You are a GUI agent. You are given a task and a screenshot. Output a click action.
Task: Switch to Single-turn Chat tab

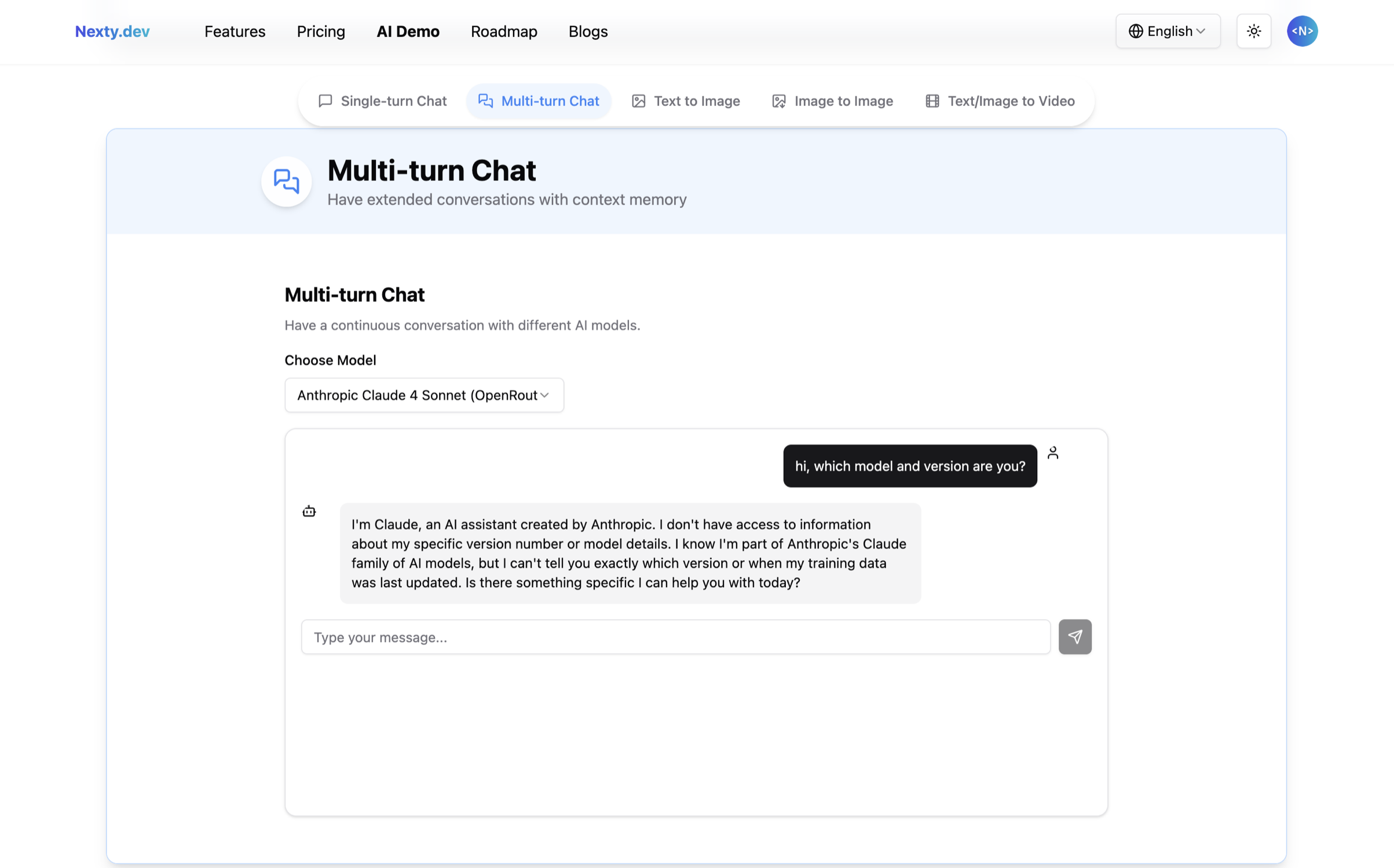pos(382,101)
